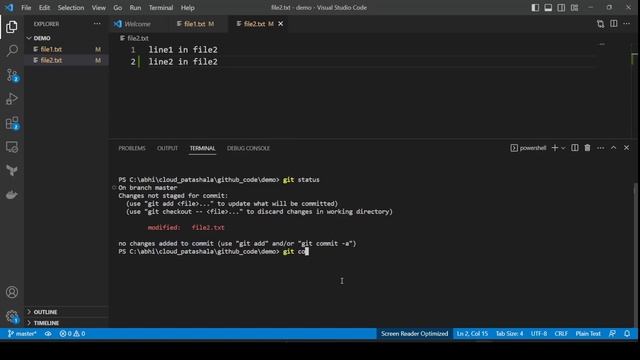
Task: Open the Output panel tab
Action: (167, 148)
